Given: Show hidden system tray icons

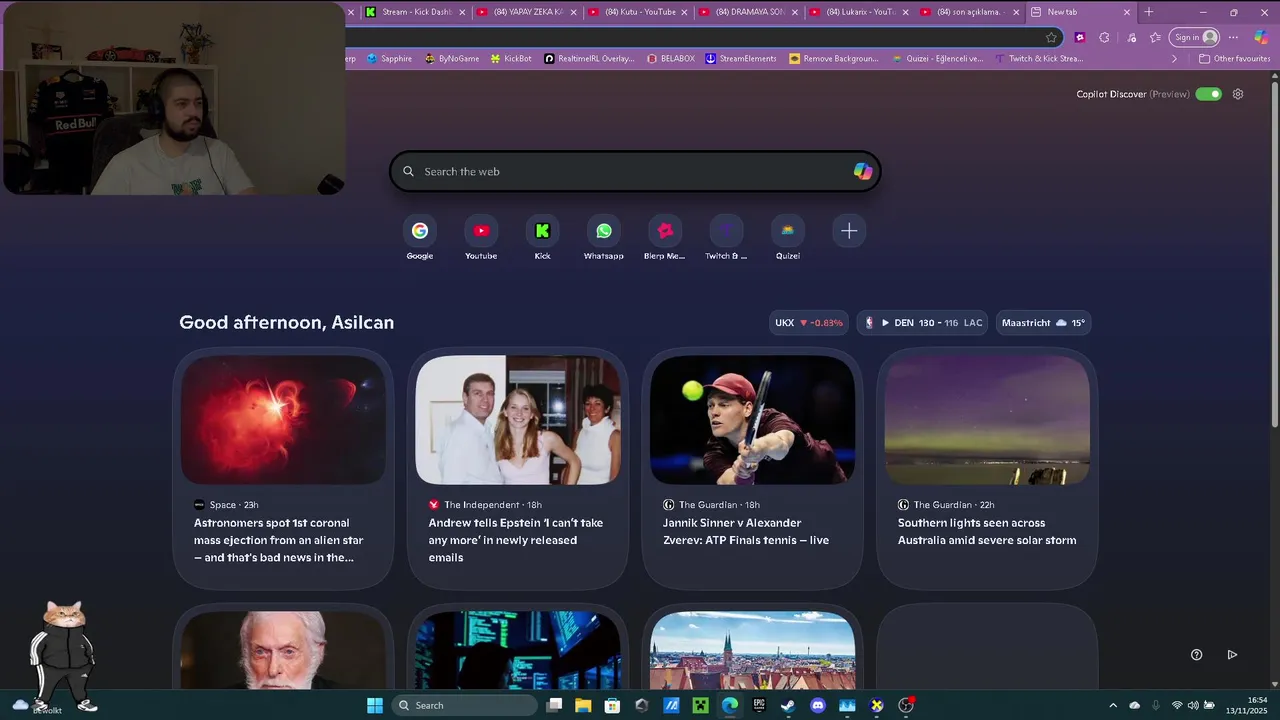Looking at the screenshot, I should click(1113, 705).
